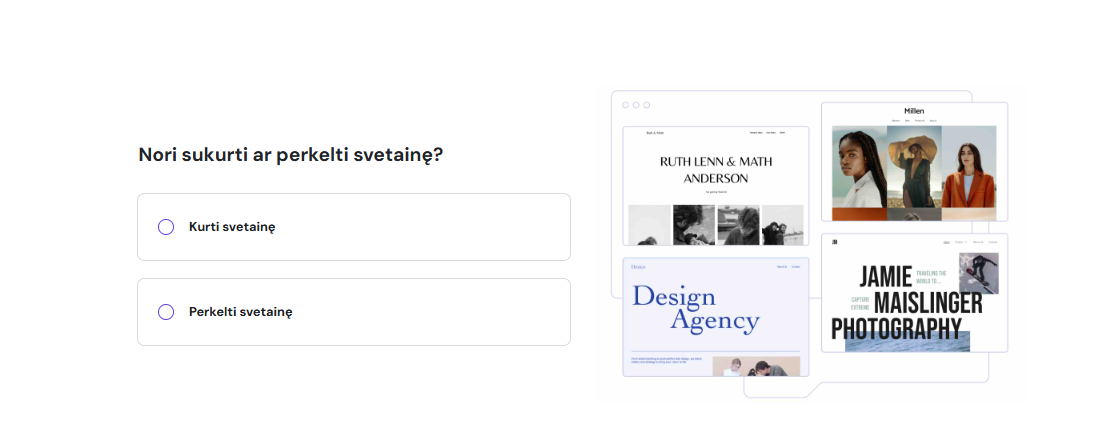
Task: Select the "Perkelti svetainę" radio button
Action: click(x=166, y=312)
